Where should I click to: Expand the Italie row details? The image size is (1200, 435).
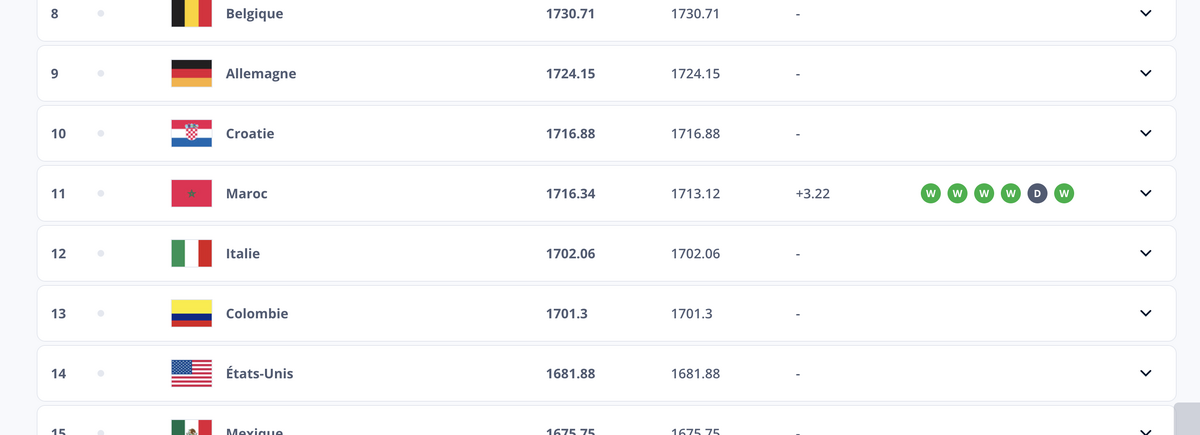[x=1146, y=253]
